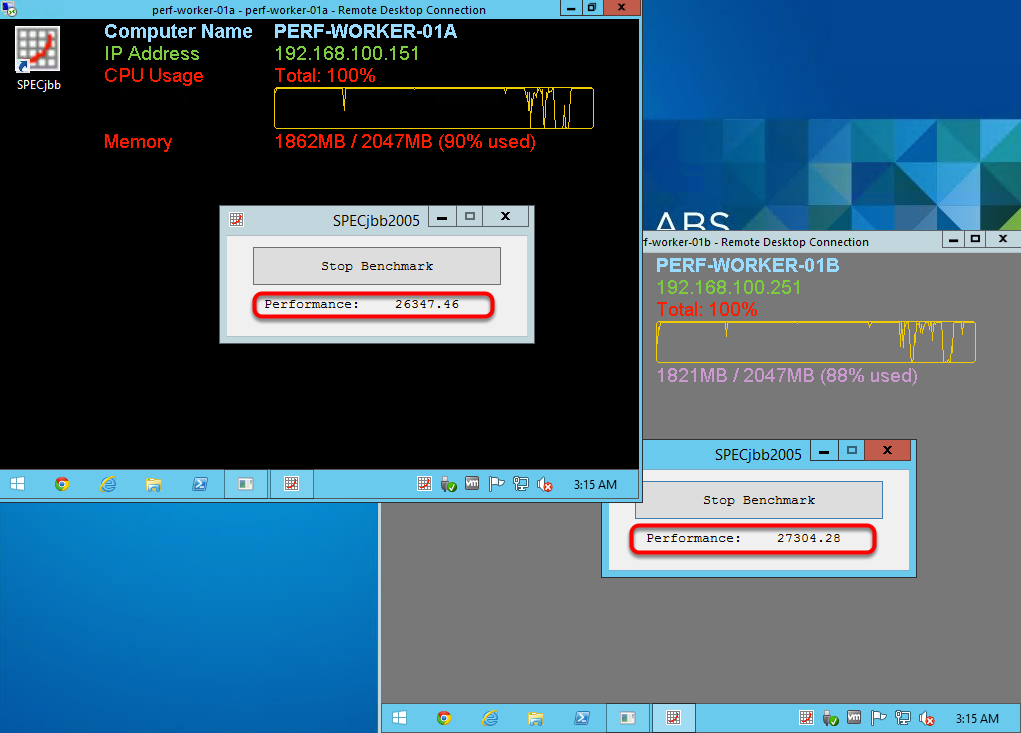Click IP address '192.168.100.151'
Screen dimensions: 1021x733
(346, 53)
